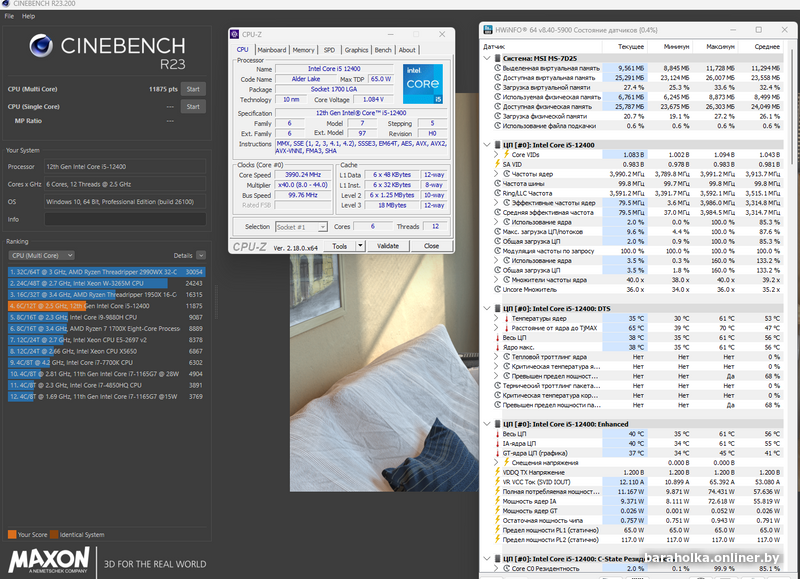800x579 pixels.
Task: Open the CPU (Multi Core) ranking dropdown
Action: (x=42, y=256)
